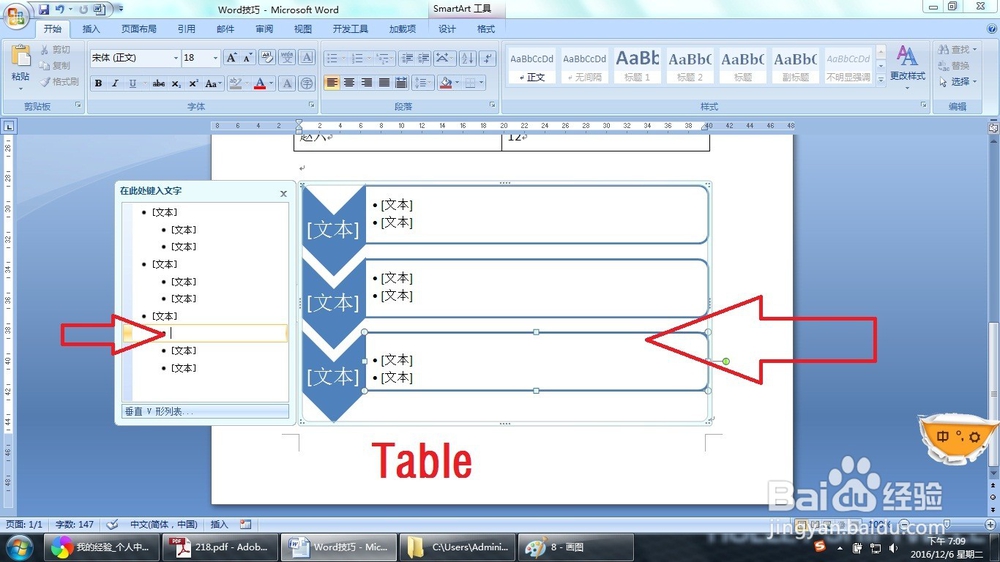Apply character shading A icon
The image size is (1000, 562).
pyautogui.click(x=287, y=84)
